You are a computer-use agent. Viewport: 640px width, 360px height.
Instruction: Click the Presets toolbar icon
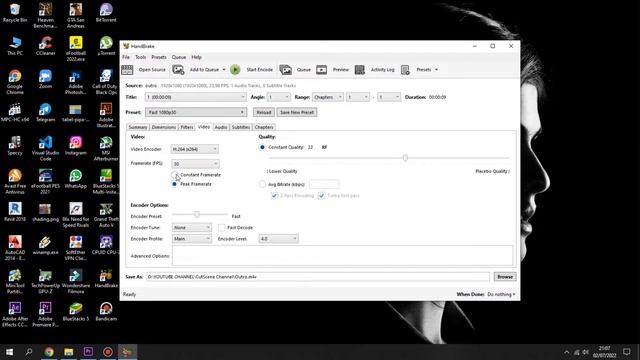click(405, 70)
